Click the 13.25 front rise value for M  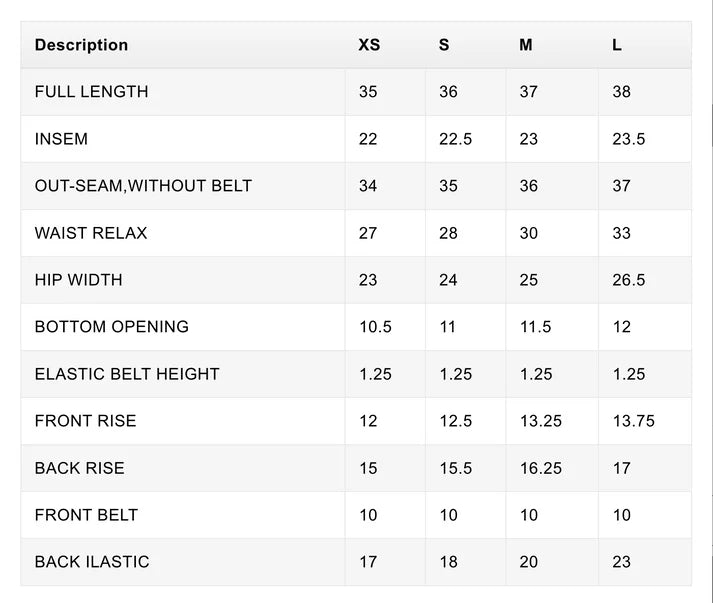(x=541, y=421)
